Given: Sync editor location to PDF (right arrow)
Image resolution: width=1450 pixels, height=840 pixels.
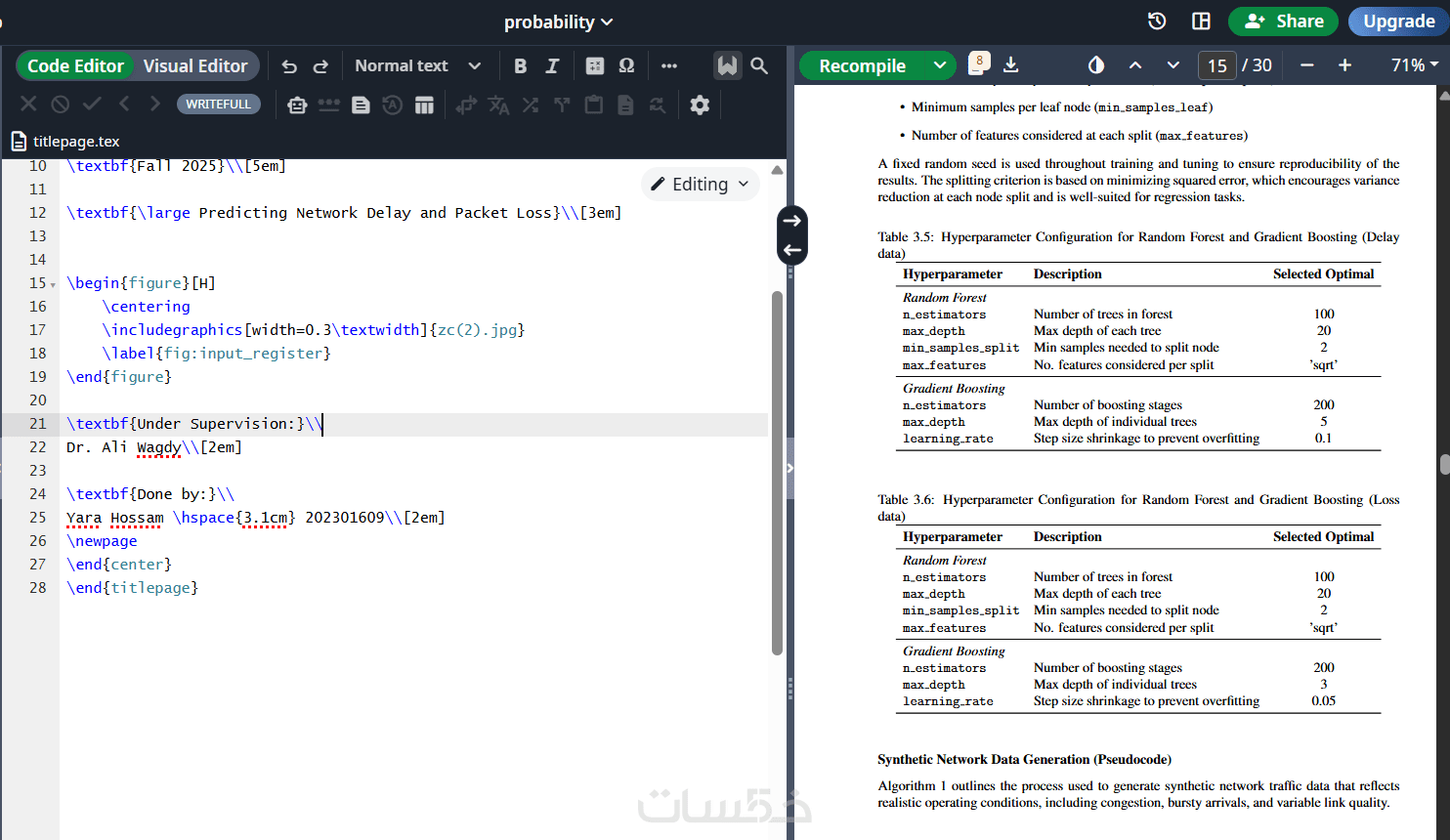Looking at the screenshot, I should pos(792,221).
